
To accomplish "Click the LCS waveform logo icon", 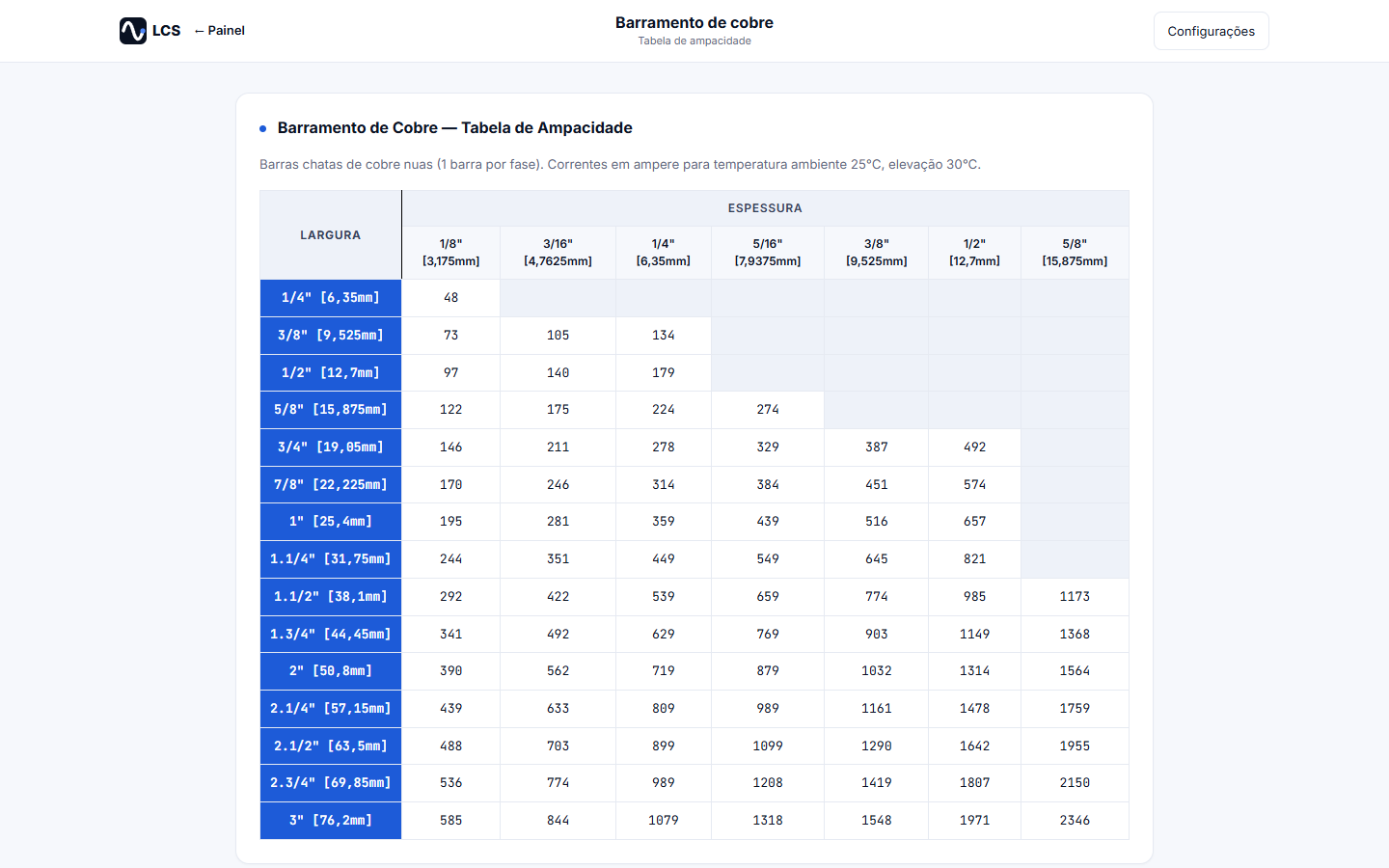I will pyautogui.click(x=133, y=31).
